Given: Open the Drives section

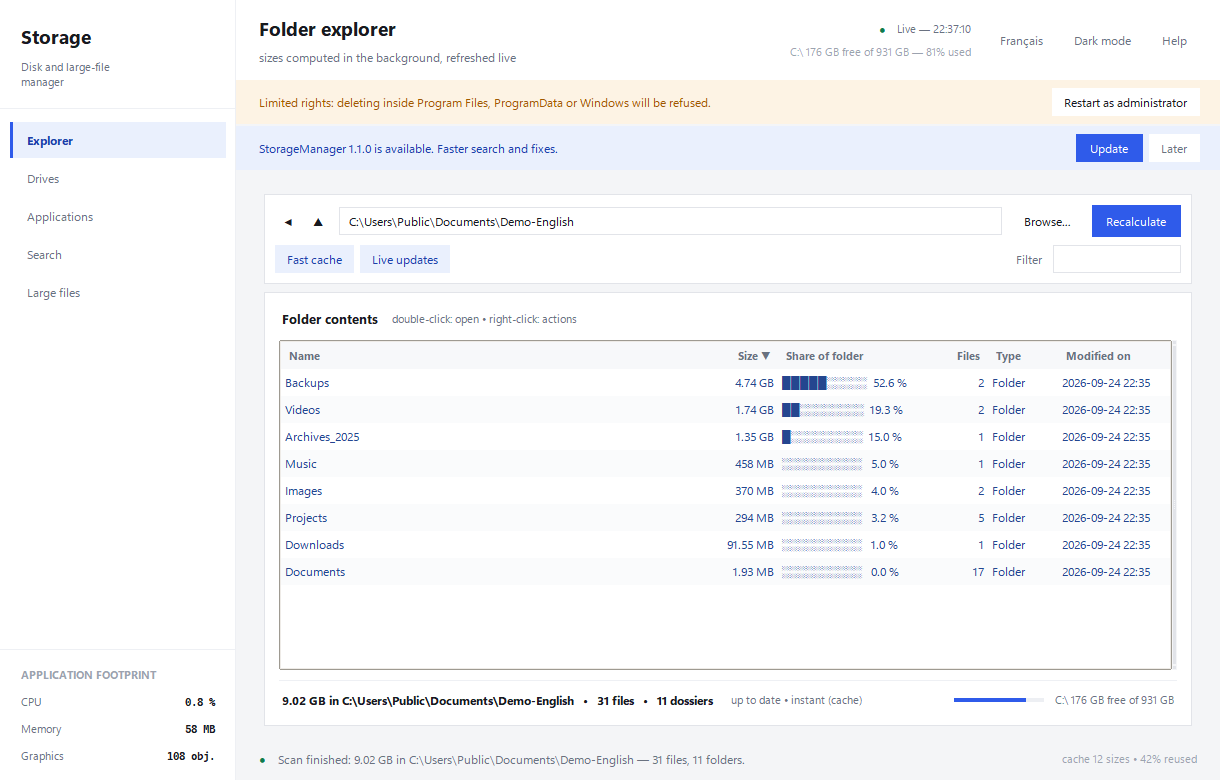Looking at the screenshot, I should tap(118, 179).
